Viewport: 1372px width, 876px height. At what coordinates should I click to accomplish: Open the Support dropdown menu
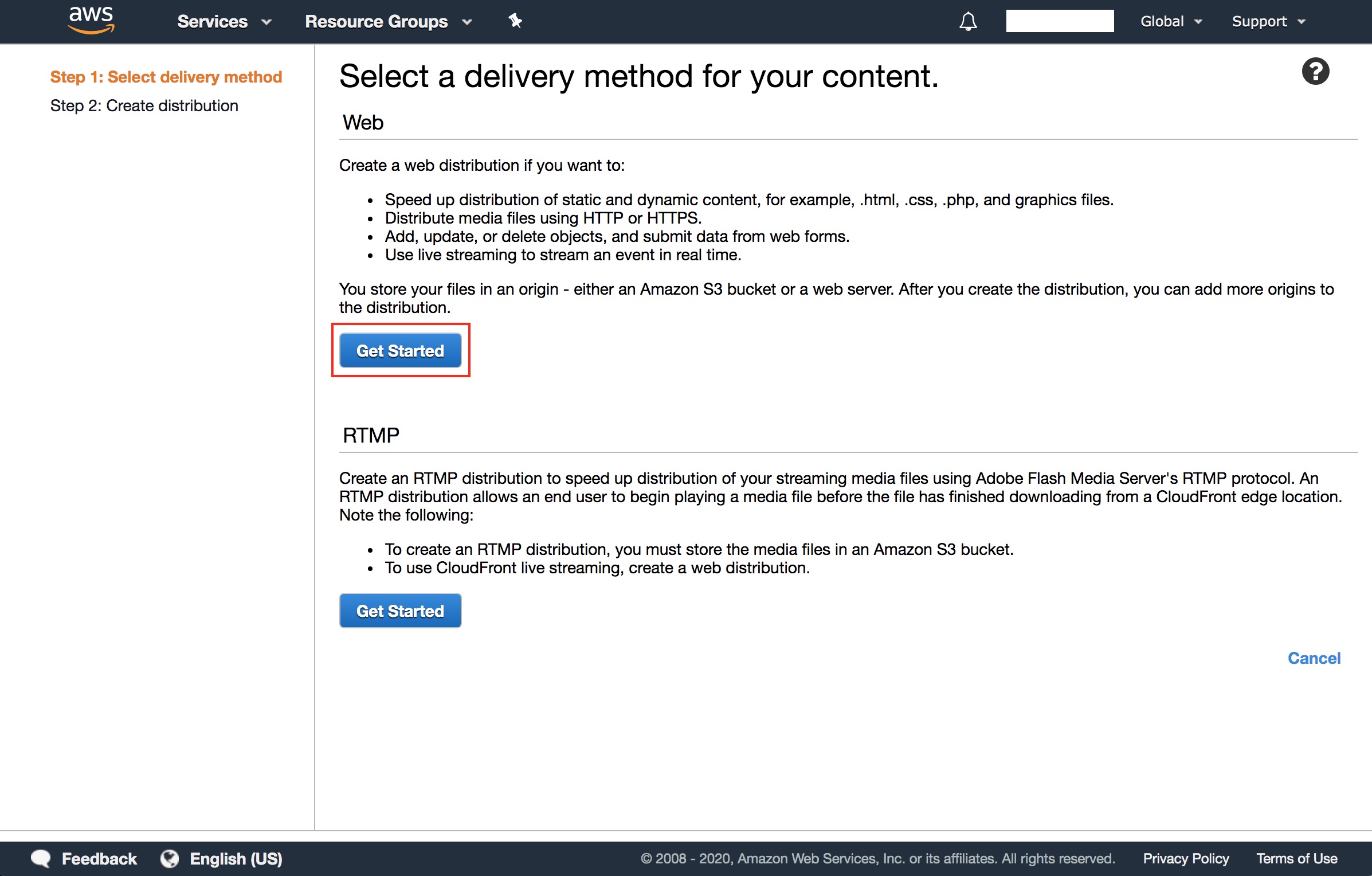point(1268,22)
